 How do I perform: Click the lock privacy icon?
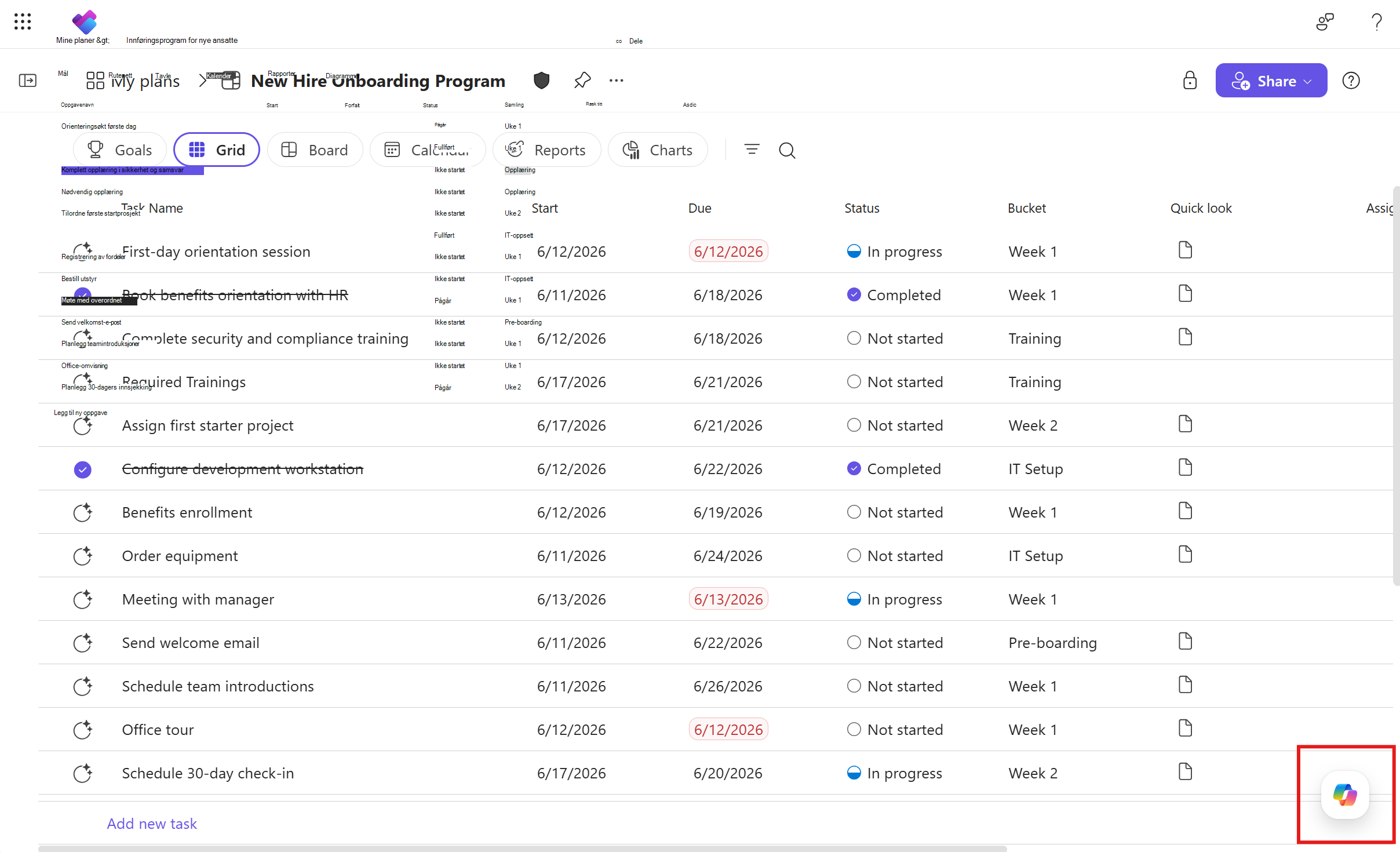pyautogui.click(x=1190, y=81)
